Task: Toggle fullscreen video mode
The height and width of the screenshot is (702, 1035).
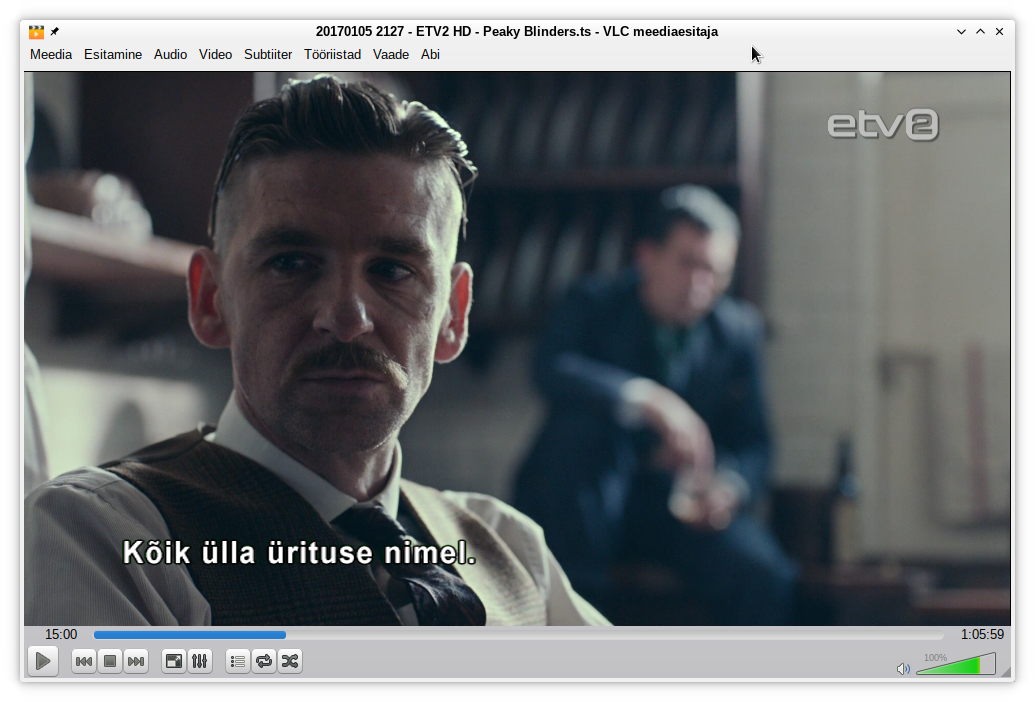Action: [174, 661]
